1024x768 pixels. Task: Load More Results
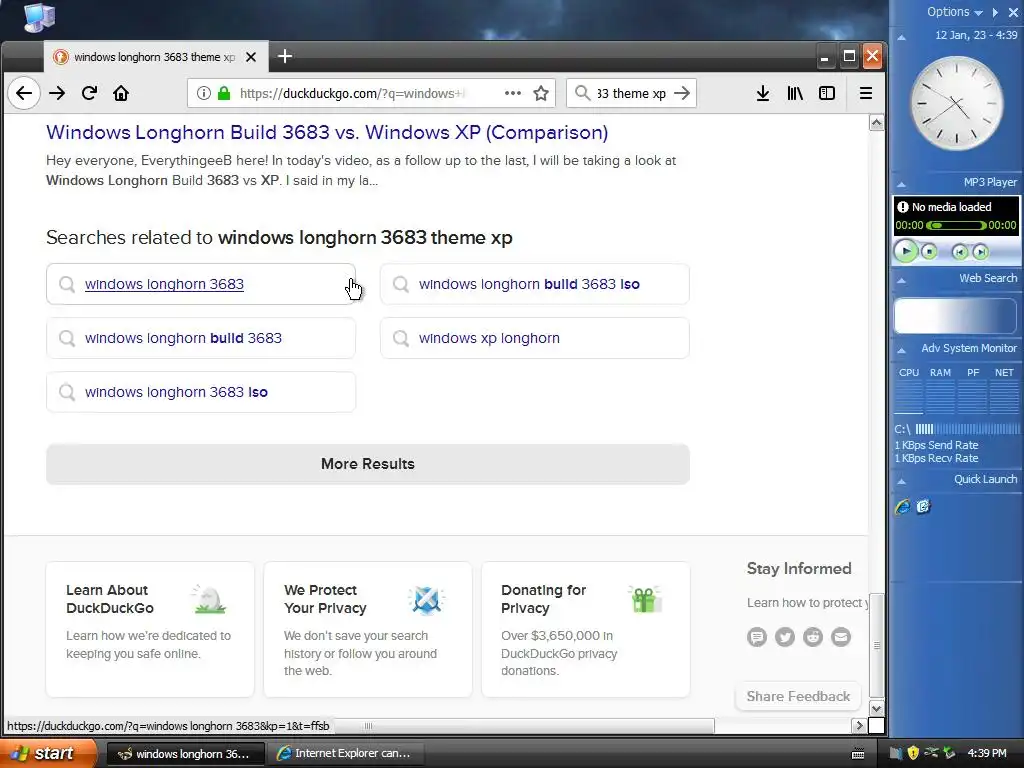point(368,464)
